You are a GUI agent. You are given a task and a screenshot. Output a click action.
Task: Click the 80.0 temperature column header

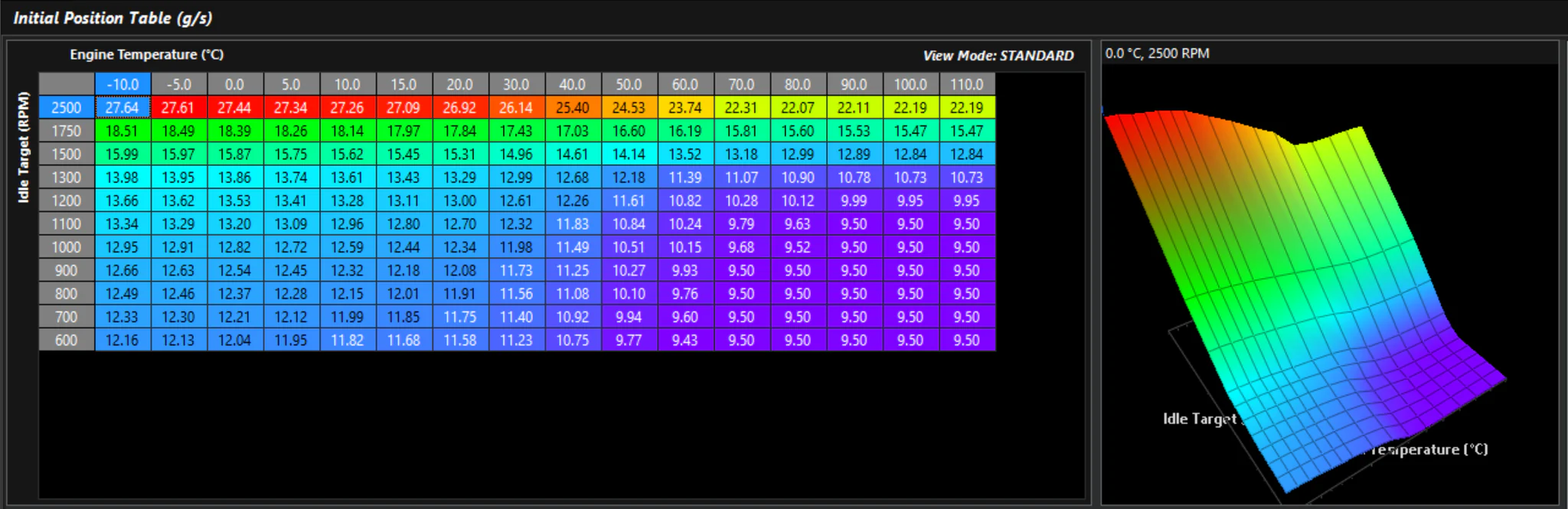[x=799, y=84]
